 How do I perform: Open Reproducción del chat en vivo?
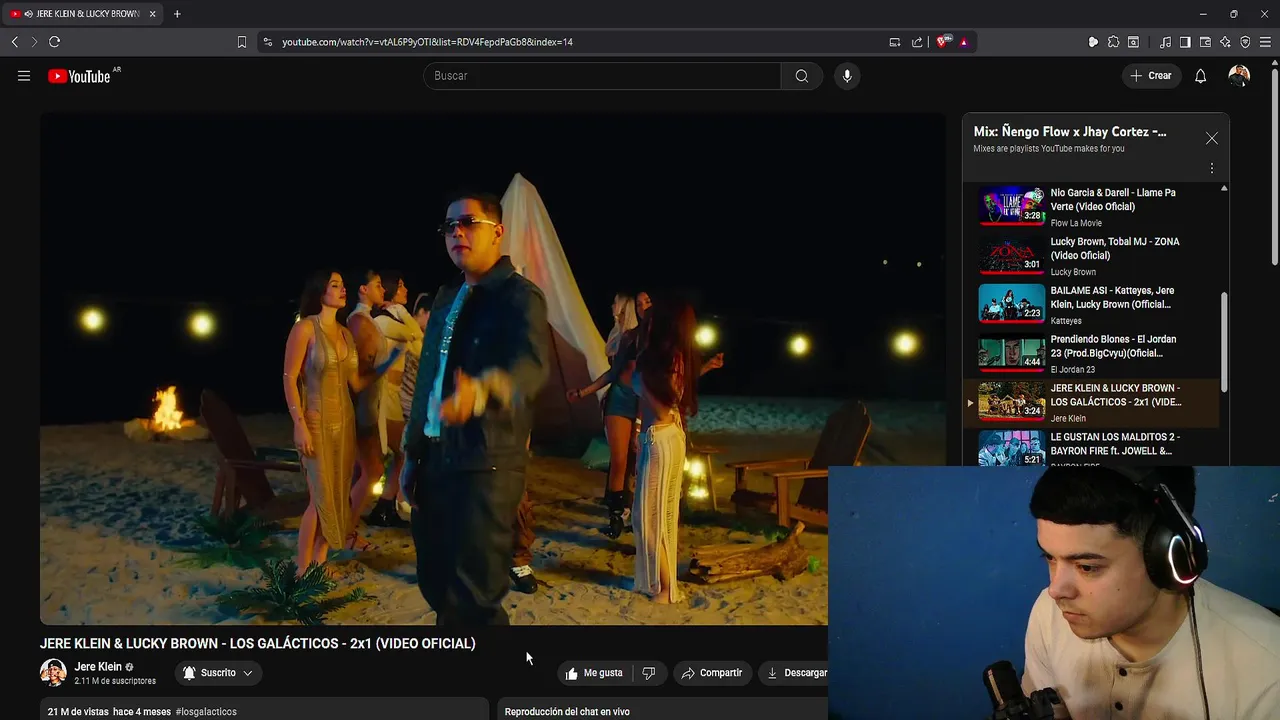pos(567,712)
